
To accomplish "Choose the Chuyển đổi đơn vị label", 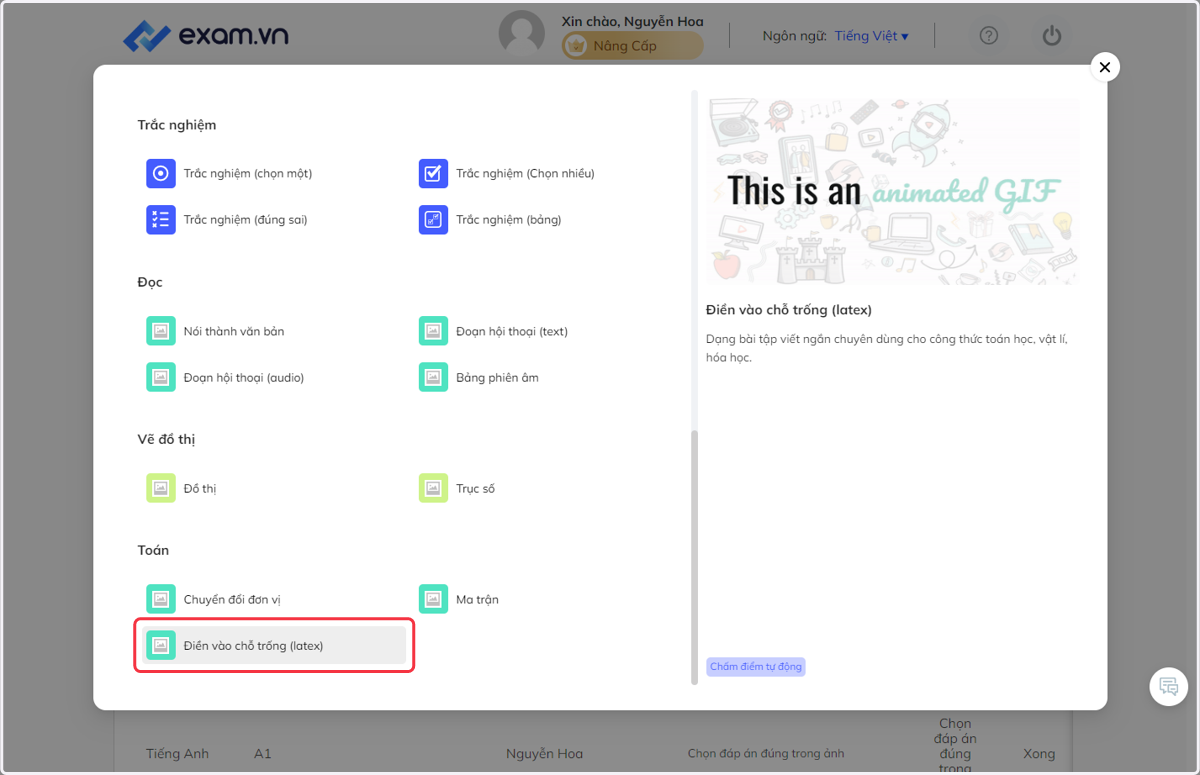I will [x=232, y=599].
